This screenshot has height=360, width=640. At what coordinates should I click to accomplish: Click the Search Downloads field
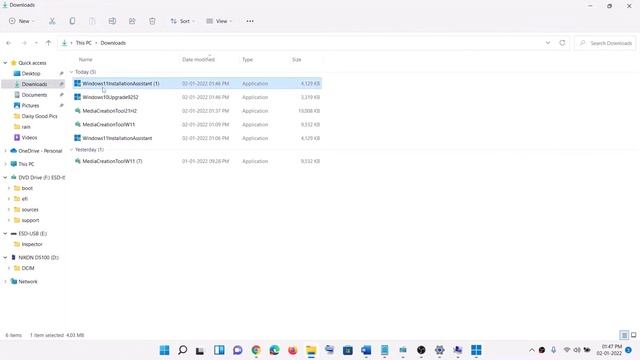tap(606, 43)
